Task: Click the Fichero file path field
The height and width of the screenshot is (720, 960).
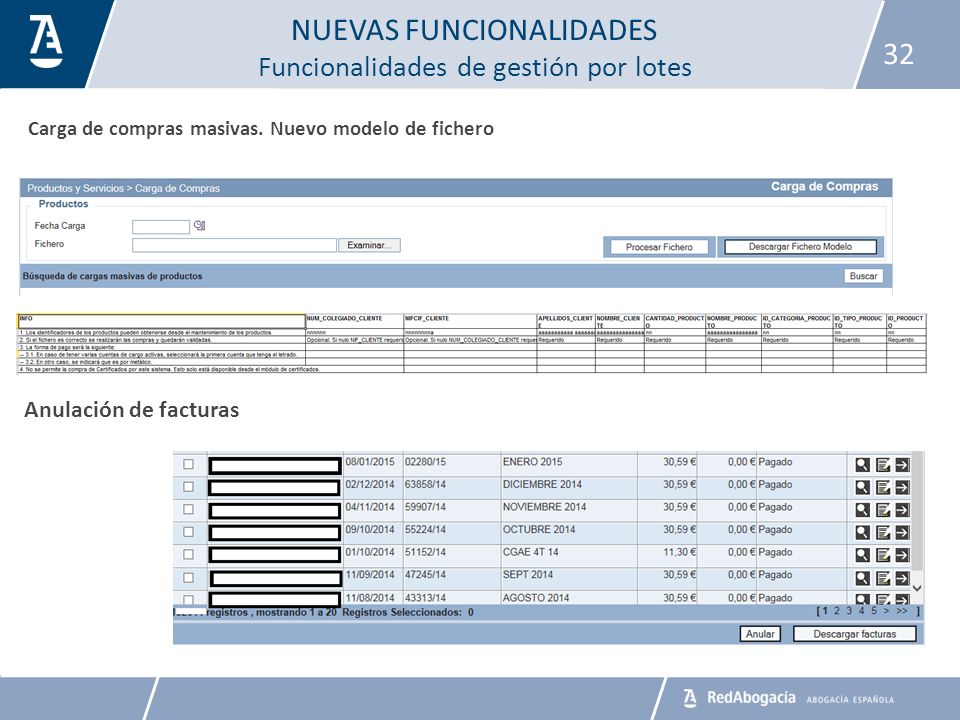Action: coord(234,245)
